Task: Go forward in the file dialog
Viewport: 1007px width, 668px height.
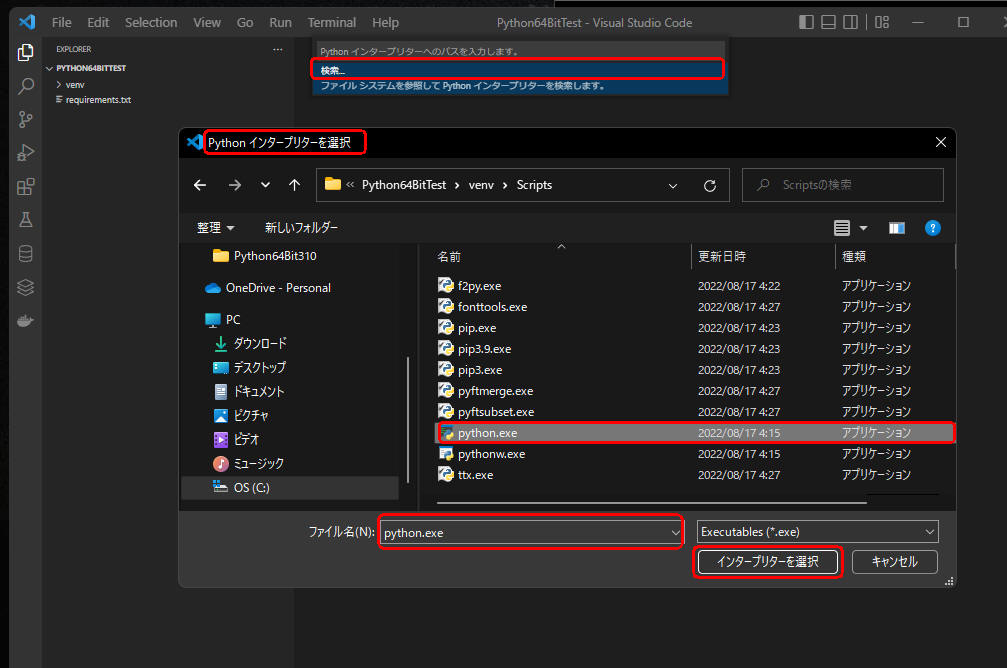Action: point(234,185)
